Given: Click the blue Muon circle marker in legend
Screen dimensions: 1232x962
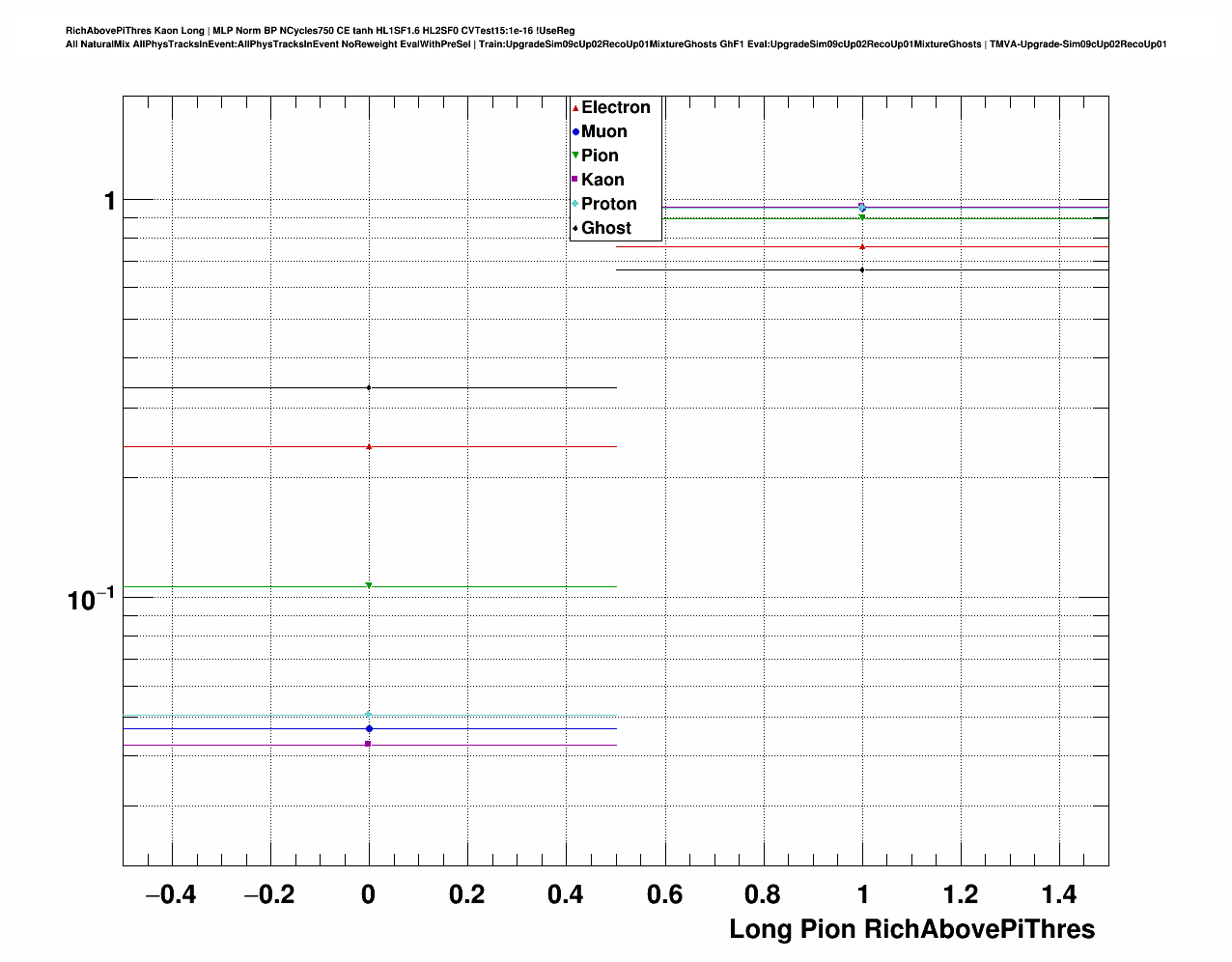Looking at the screenshot, I should [x=575, y=132].
